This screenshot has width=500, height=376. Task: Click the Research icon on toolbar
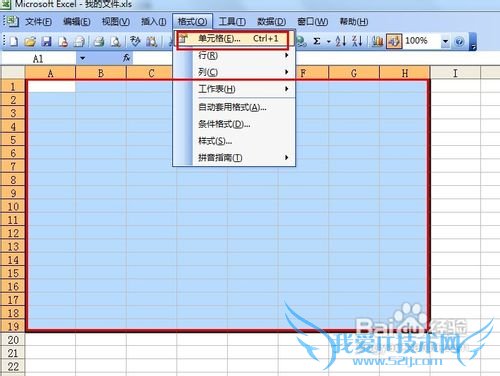coord(152,42)
